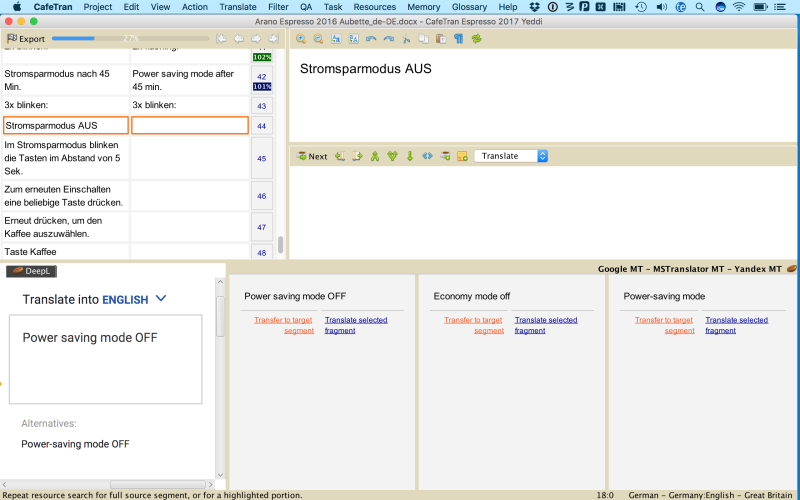The image size is (800, 500).
Task: Click the DeepL panel horizontal scrollbar
Action: point(158,484)
